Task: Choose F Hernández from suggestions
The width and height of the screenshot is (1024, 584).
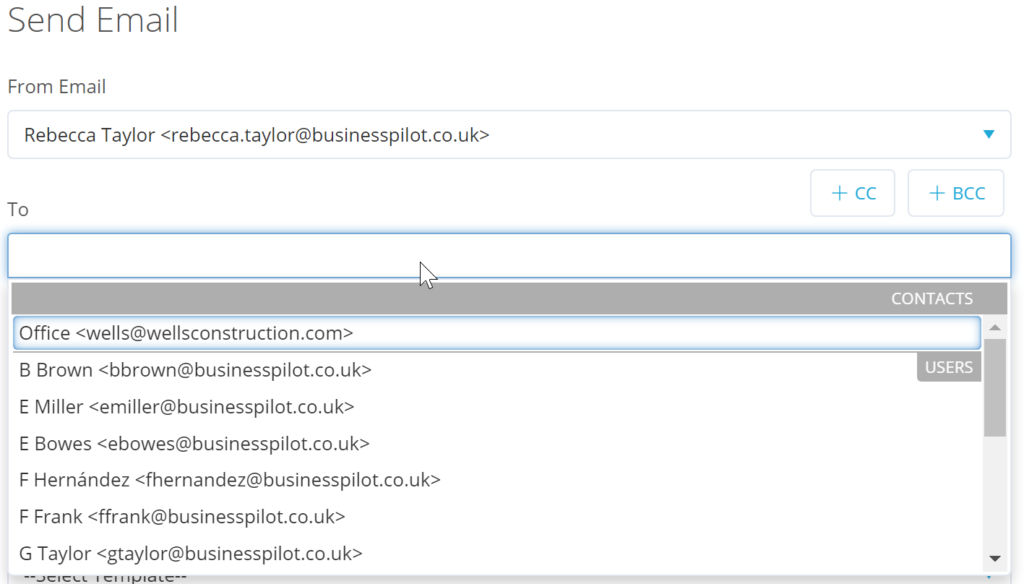Action: (x=229, y=480)
